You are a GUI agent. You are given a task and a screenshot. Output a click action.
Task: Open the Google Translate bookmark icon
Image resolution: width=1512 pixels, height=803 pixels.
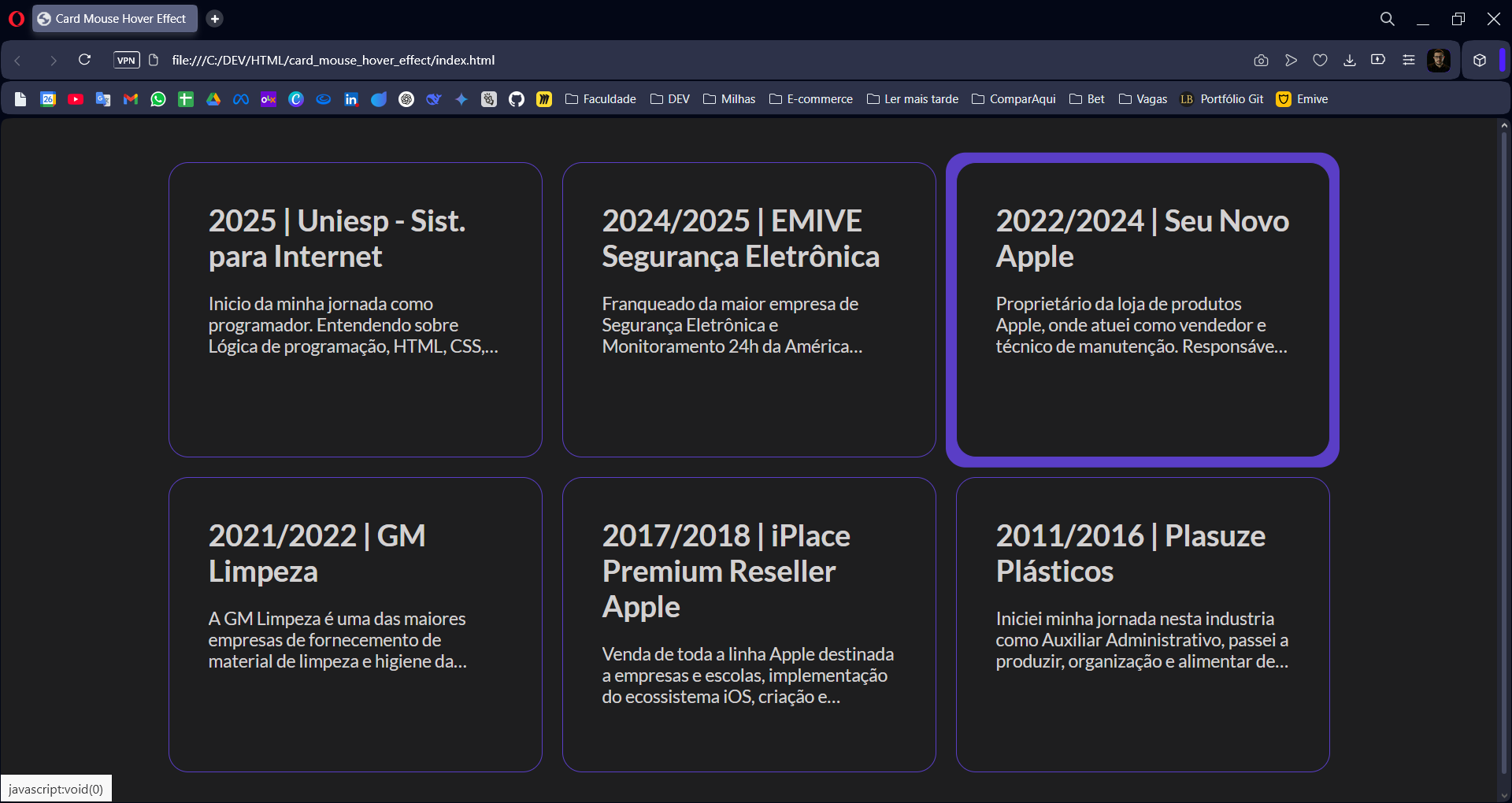click(x=103, y=99)
